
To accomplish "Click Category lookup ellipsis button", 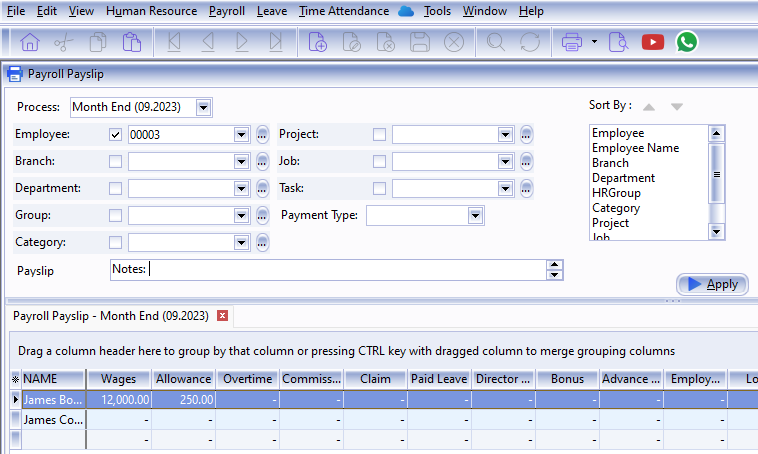I will click(x=262, y=243).
